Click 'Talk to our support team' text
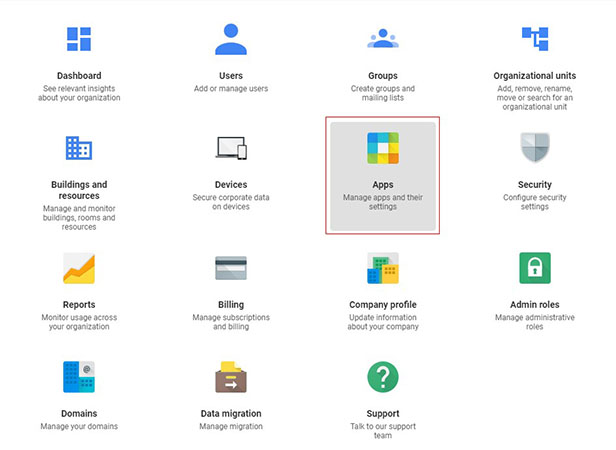The image size is (616, 450). [383, 431]
